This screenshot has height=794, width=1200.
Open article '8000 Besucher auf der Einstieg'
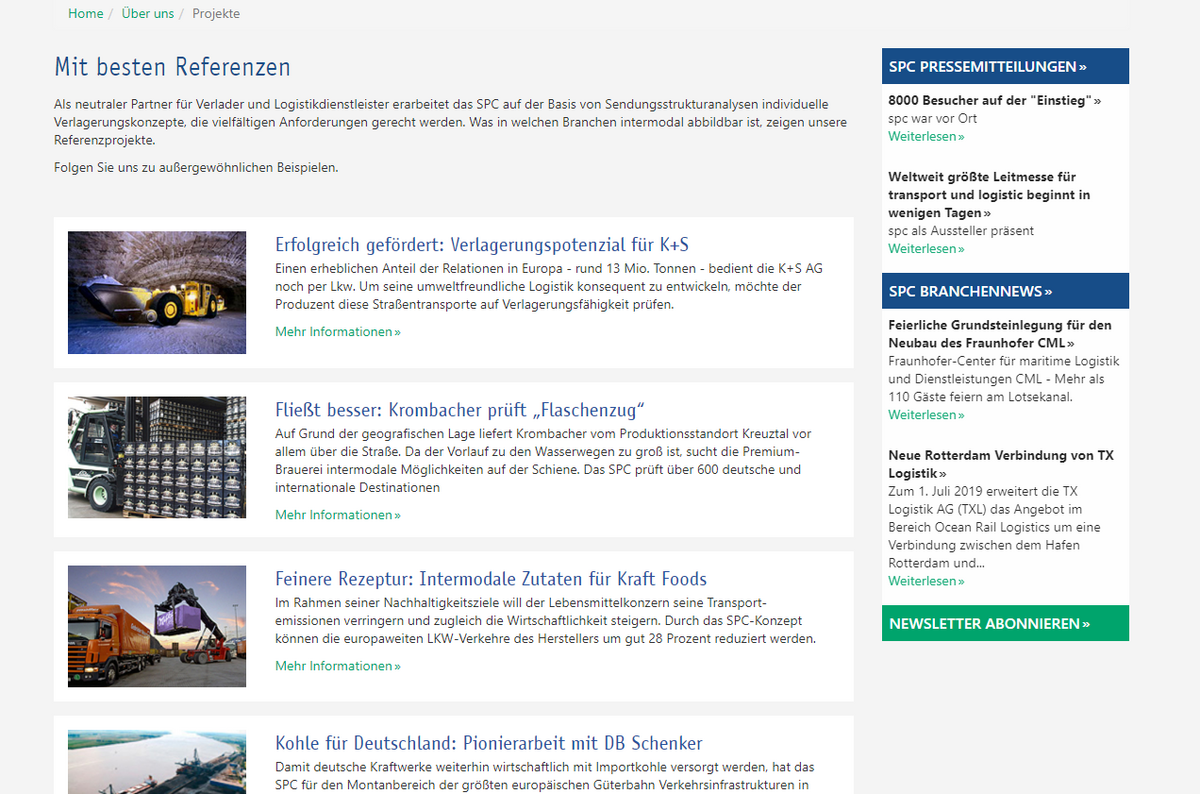coord(995,100)
